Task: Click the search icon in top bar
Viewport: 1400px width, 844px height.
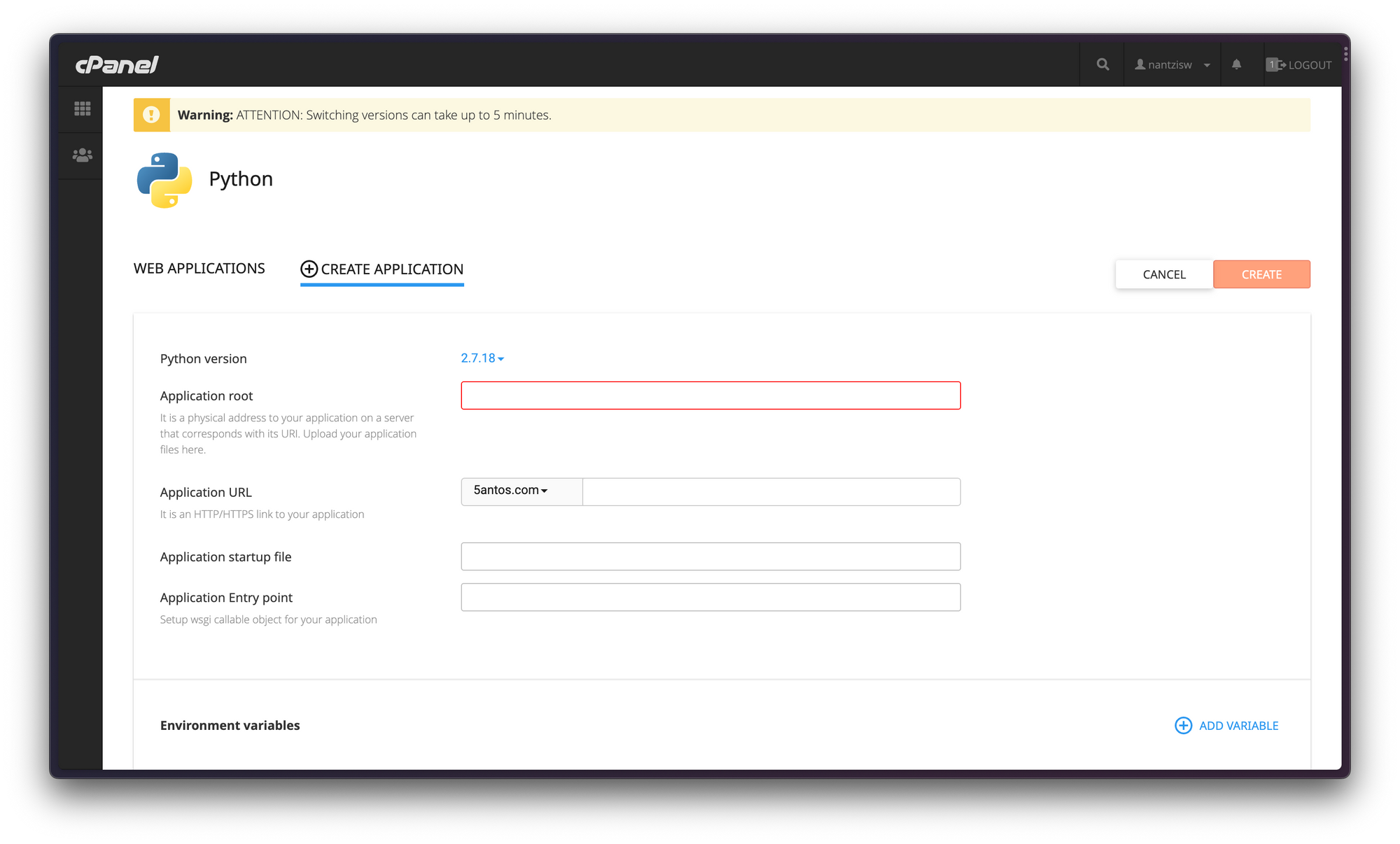Action: [1102, 64]
